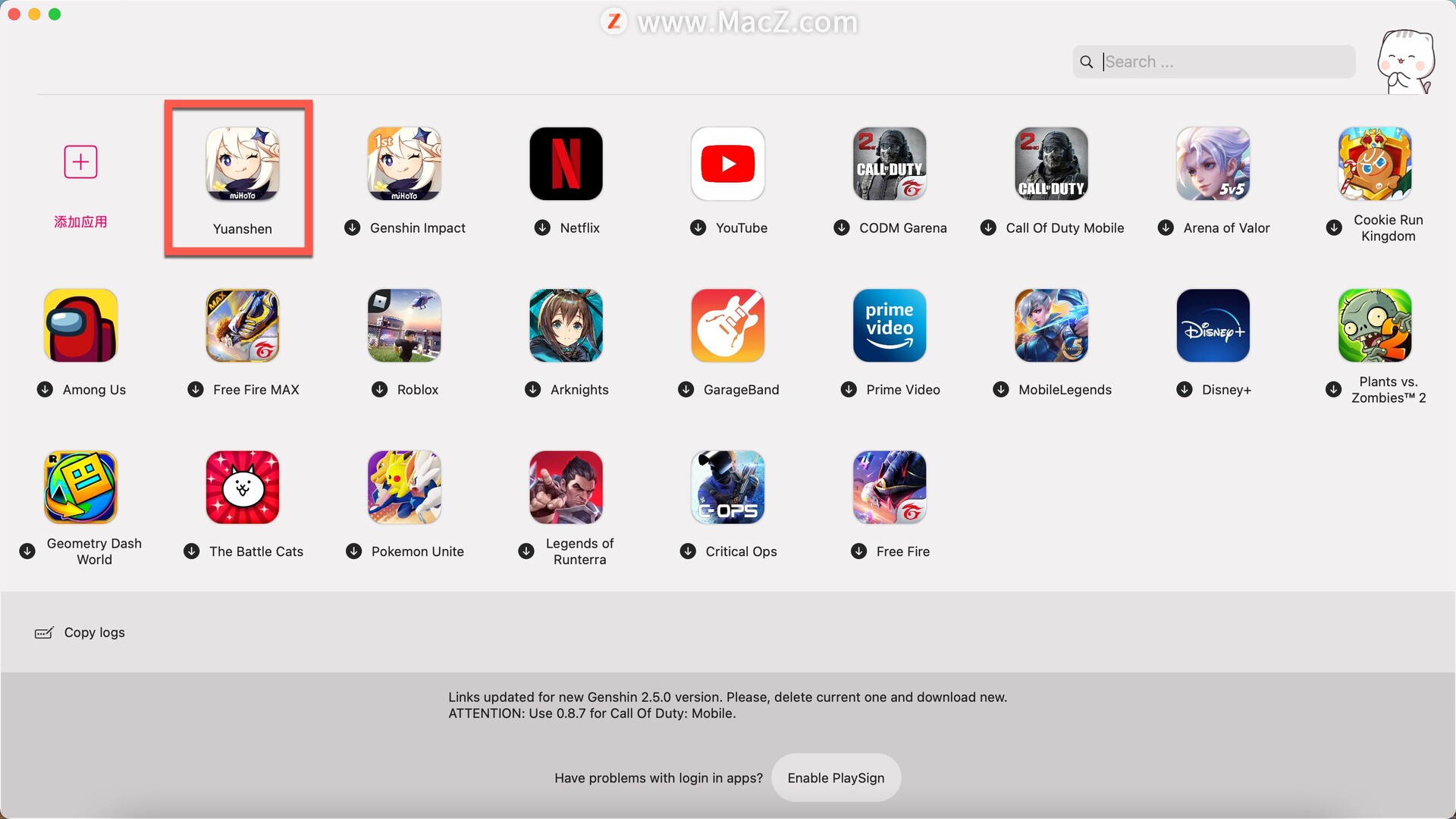Open the GarageBand app icon
This screenshot has height=819, width=1456.
pyautogui.click(x=728, y=325)
